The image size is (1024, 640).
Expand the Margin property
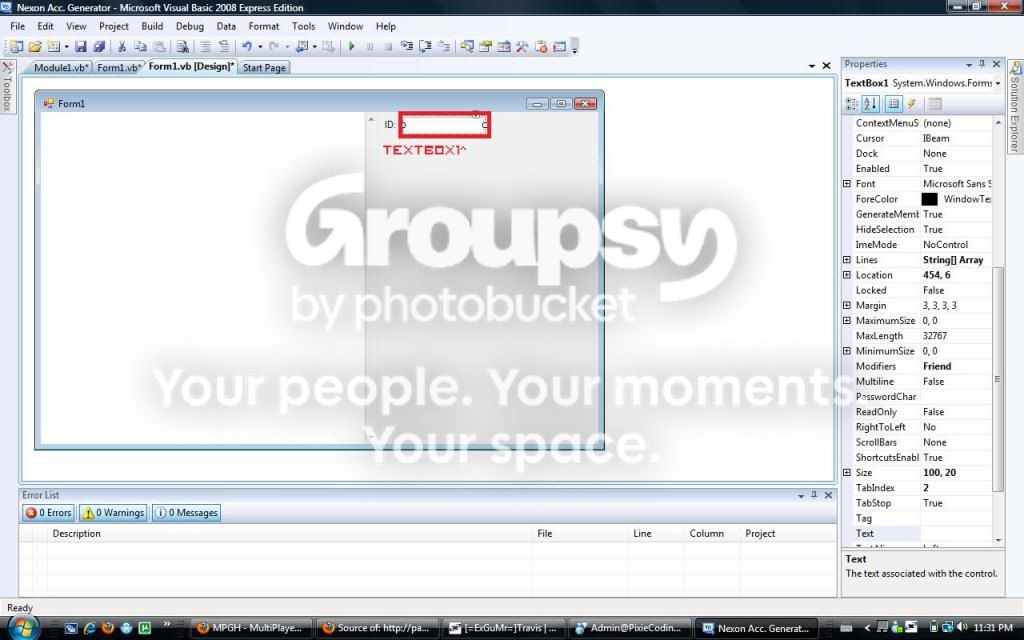click(x=847, y=306)
